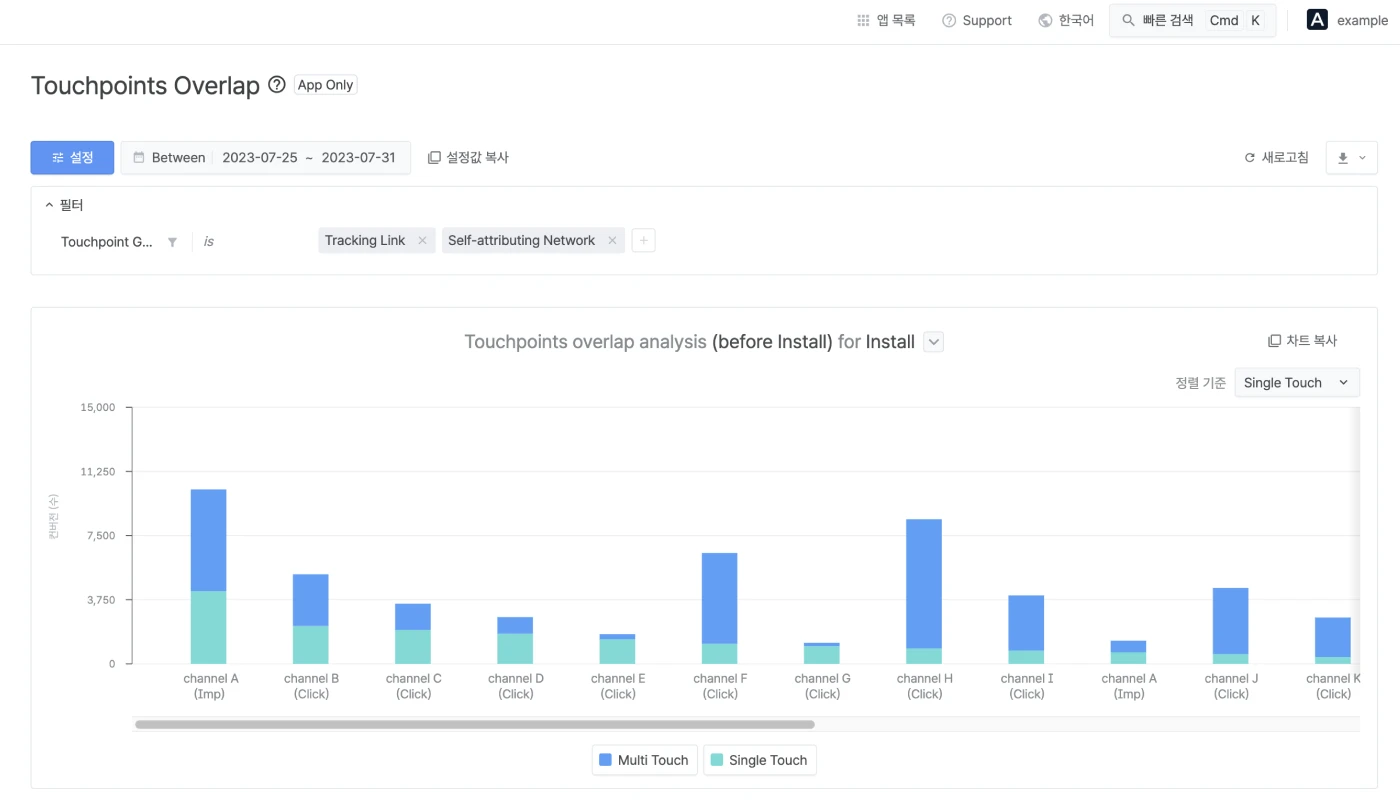Add a filter value with plus icon
This screenshot has height=800, width=1400.
point(644,241)
